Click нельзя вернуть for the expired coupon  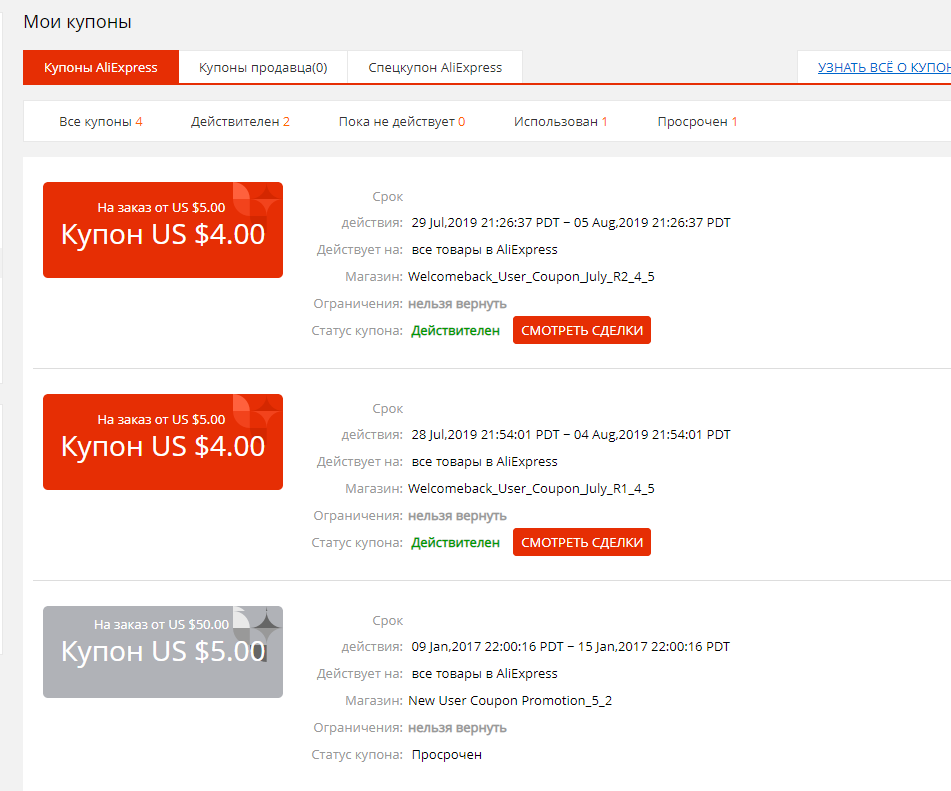[457, 727]
